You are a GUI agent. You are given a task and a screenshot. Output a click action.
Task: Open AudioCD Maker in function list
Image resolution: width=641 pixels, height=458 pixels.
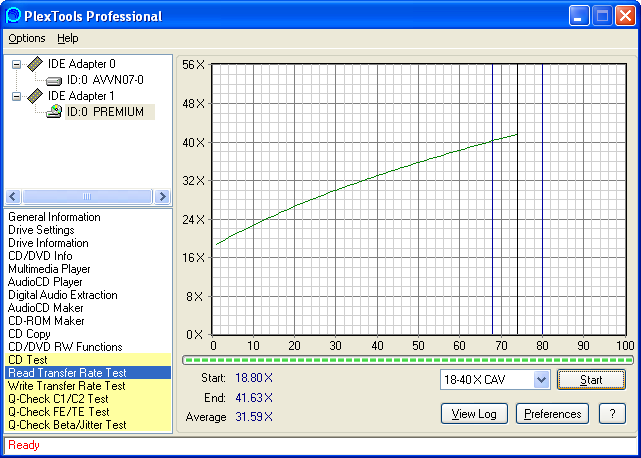(x=87, y=308)
